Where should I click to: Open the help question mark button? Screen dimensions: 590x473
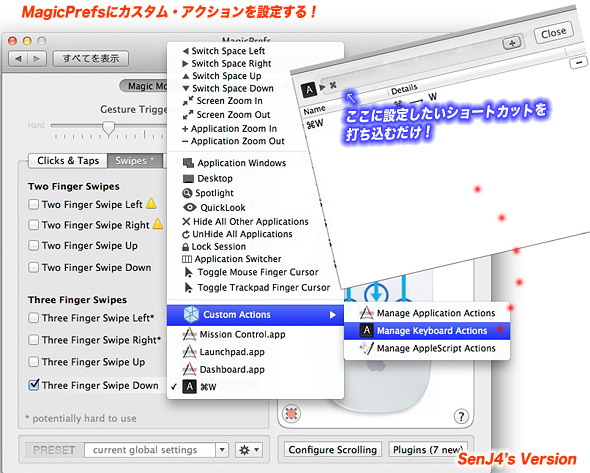(461, 416)
